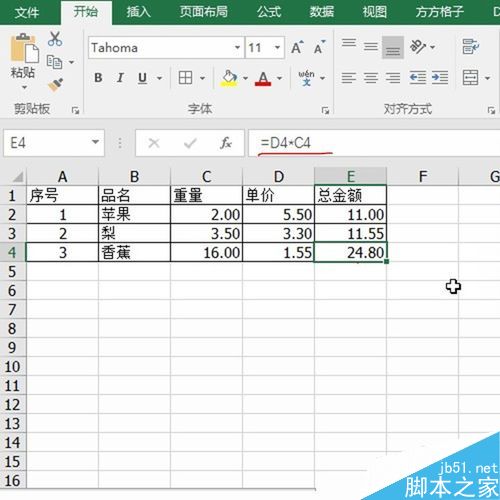Click the Wrap Text icon
Image resolution: width=500 pixels, height=500 pixels.
(x=470, y=46)
